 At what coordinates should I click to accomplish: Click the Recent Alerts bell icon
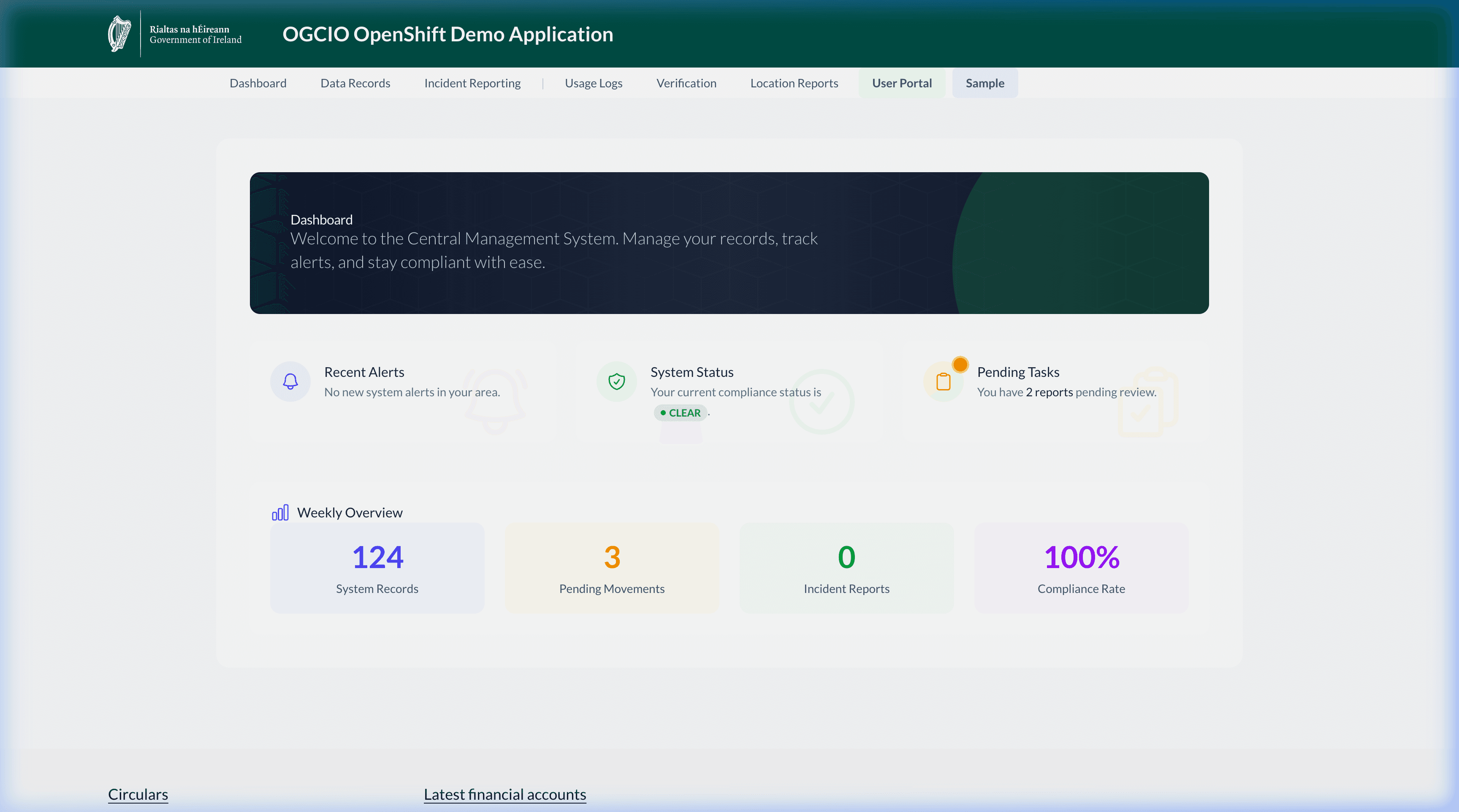(290, 381)
